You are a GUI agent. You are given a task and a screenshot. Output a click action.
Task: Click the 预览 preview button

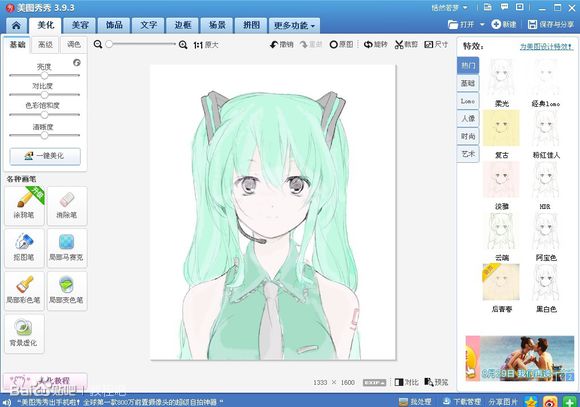point(436,382)
